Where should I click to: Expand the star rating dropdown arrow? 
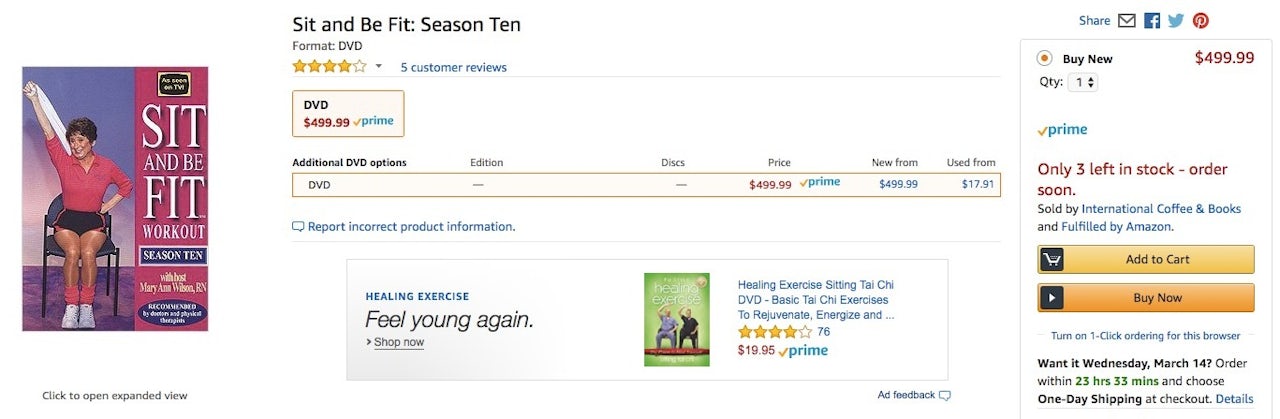click(379, 67)
